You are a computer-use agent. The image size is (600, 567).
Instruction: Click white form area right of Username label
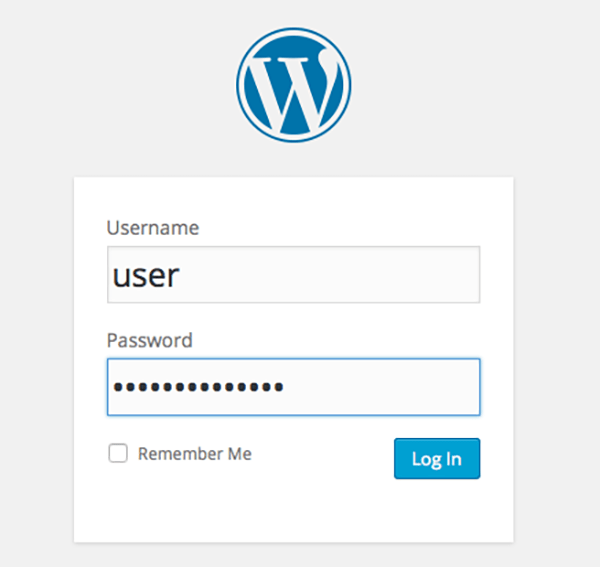[380, 228]
